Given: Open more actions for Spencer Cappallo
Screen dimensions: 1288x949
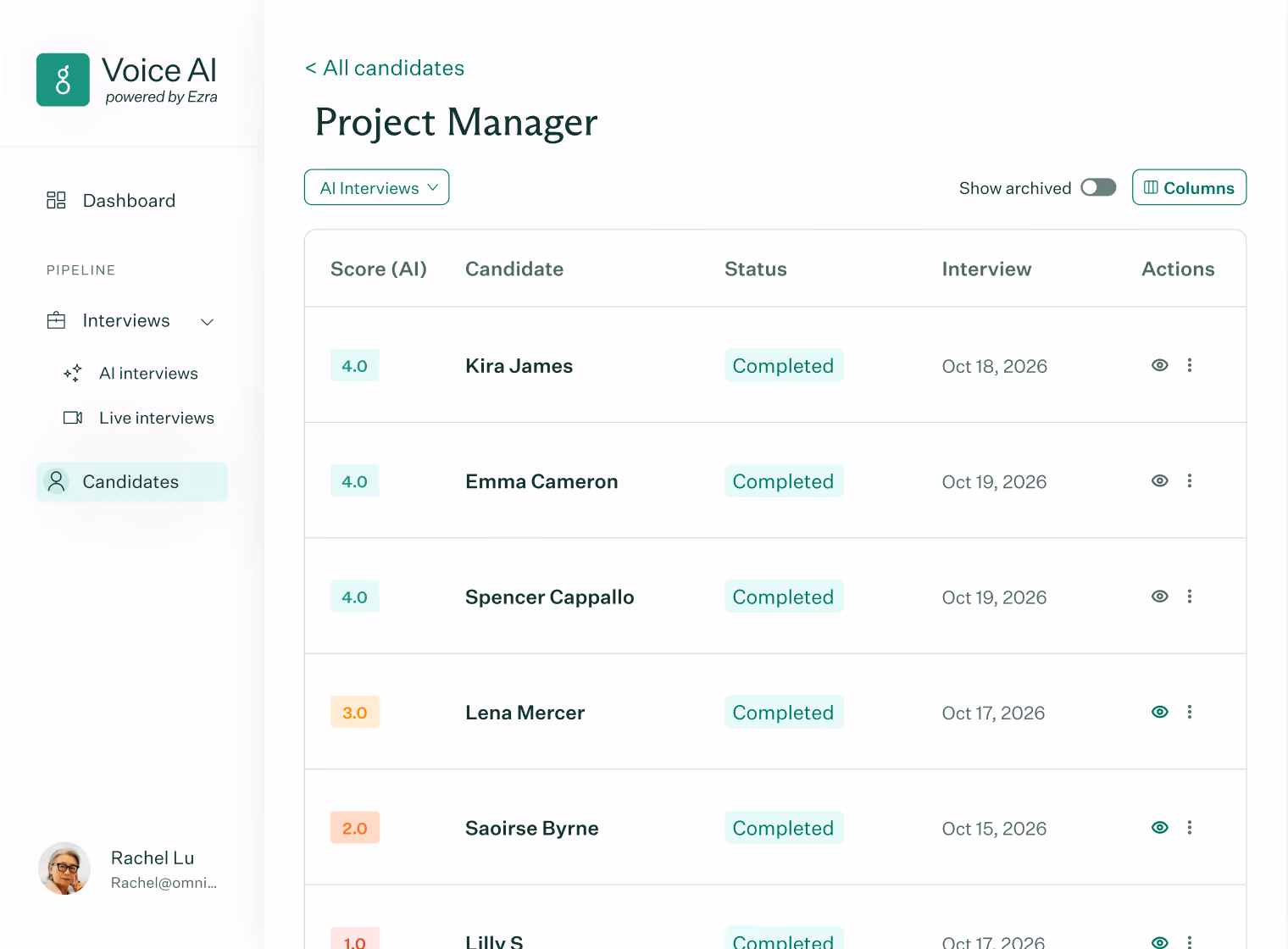Looking at the screenshot, I should pos(1190,597).
